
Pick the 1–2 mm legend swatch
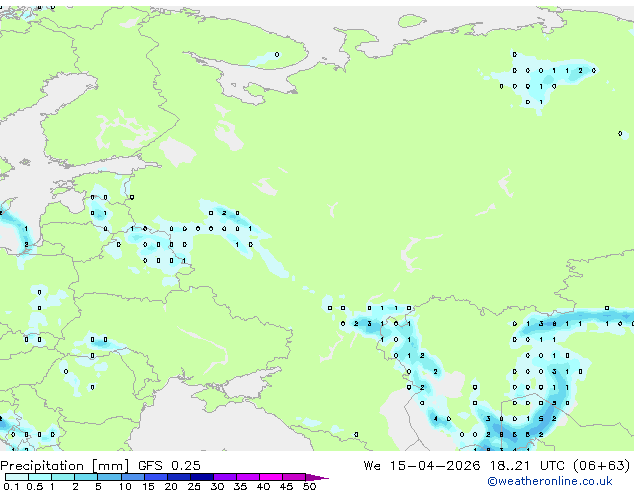pyautogui.click(x=63, y=477)
